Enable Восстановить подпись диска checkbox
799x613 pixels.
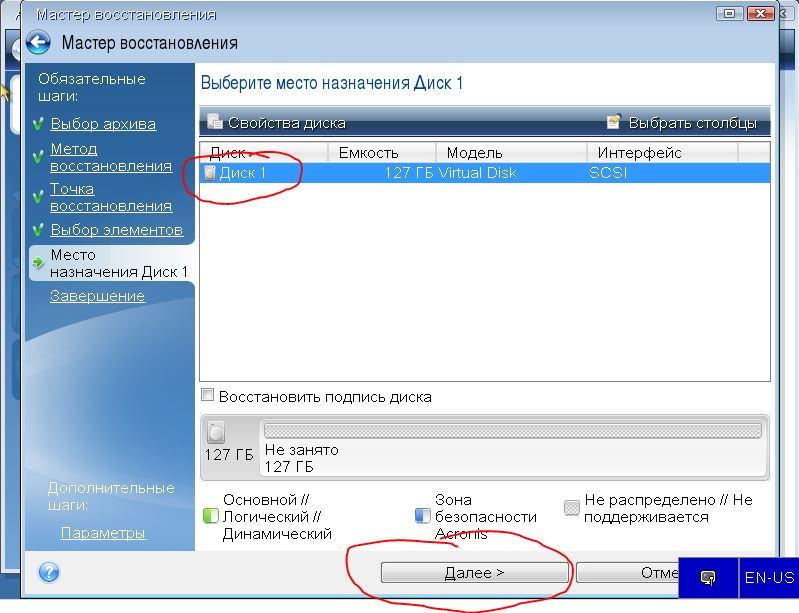click(x=208, y=396)
